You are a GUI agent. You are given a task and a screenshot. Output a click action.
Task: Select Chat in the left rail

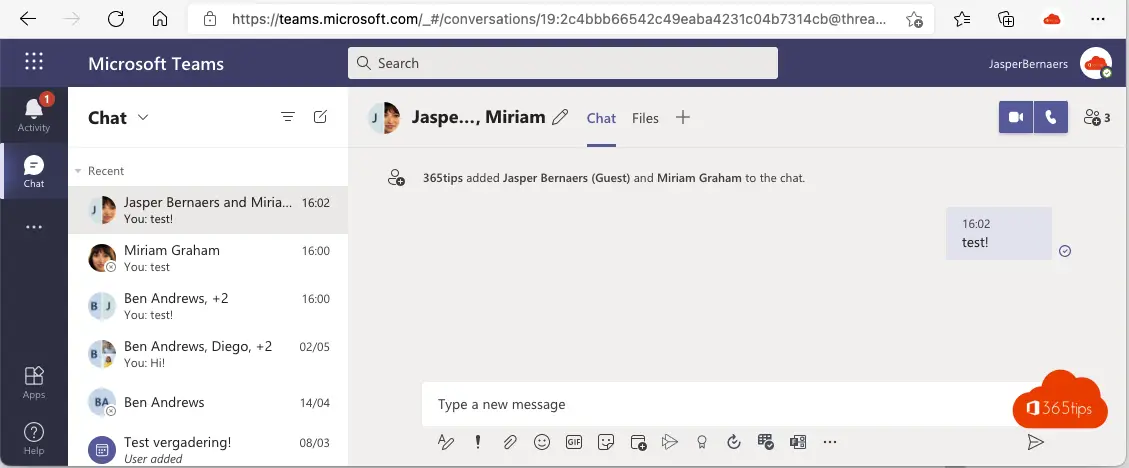point(34,171)
